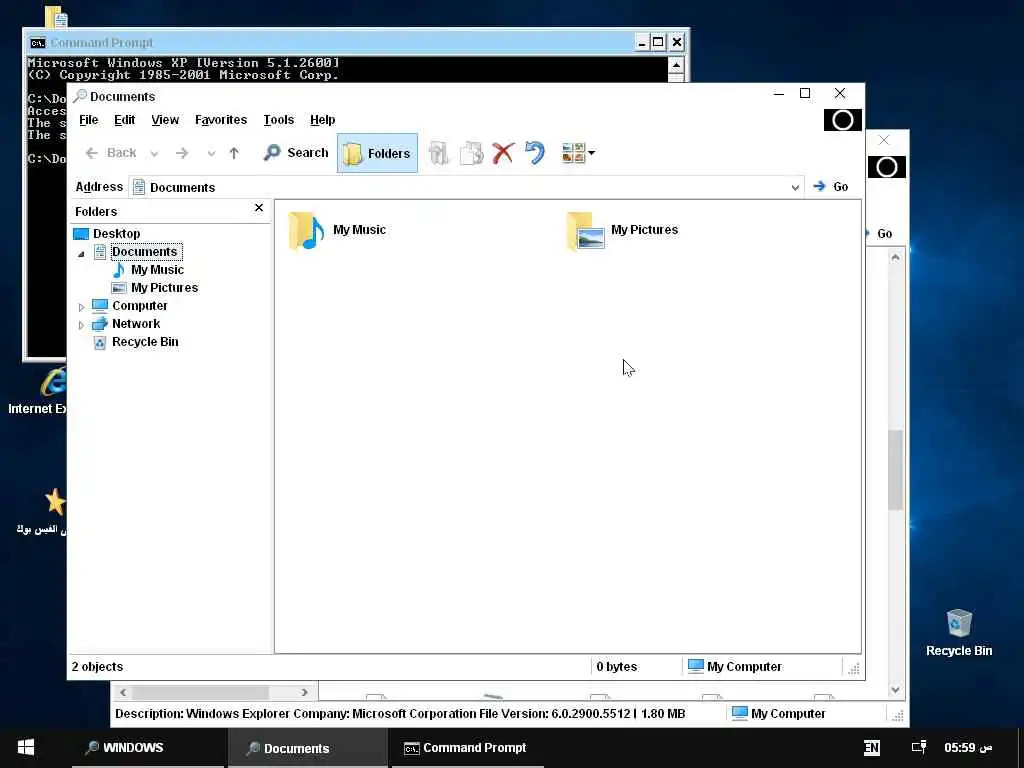Viewport: 1024px width, 768px height.
Task: Click the blue Undo arrow icon
Action: pyautogui.click(x=535, y=153)
